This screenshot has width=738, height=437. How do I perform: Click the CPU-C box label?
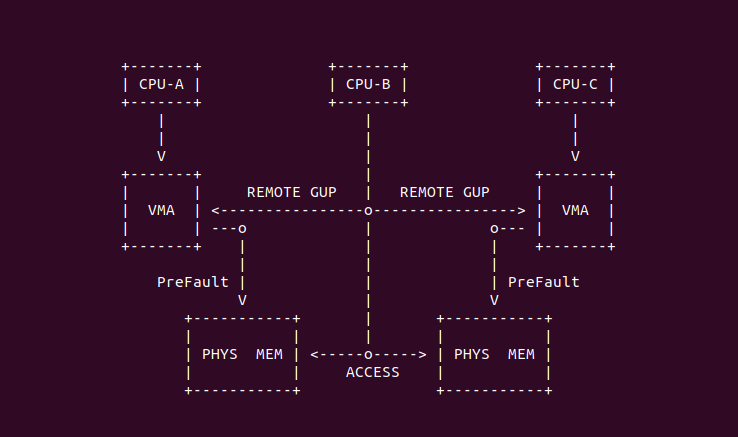575,84
